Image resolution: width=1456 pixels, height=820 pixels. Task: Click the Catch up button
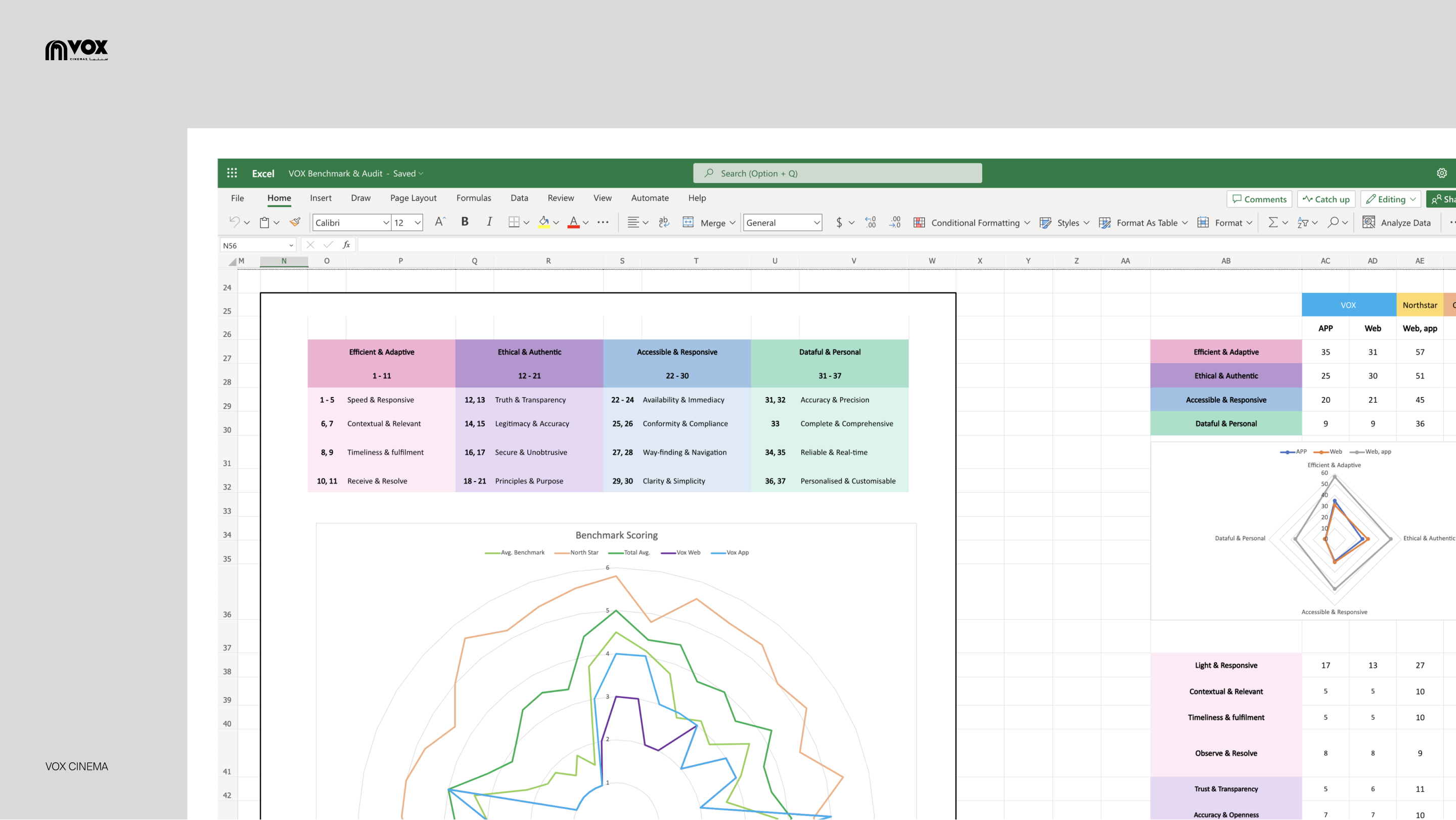[x=1326, y=199]
